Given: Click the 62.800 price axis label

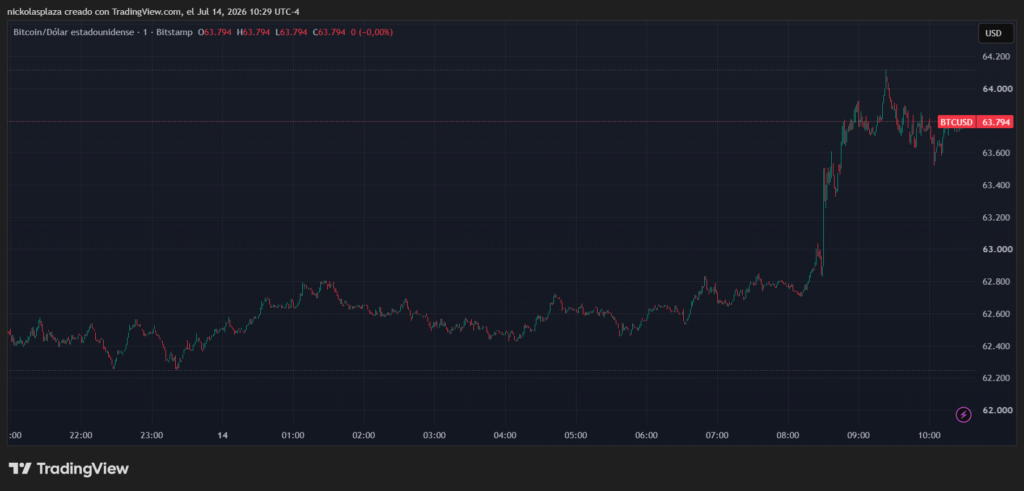Looking at the screenshot, I should [x=995, y=281].
